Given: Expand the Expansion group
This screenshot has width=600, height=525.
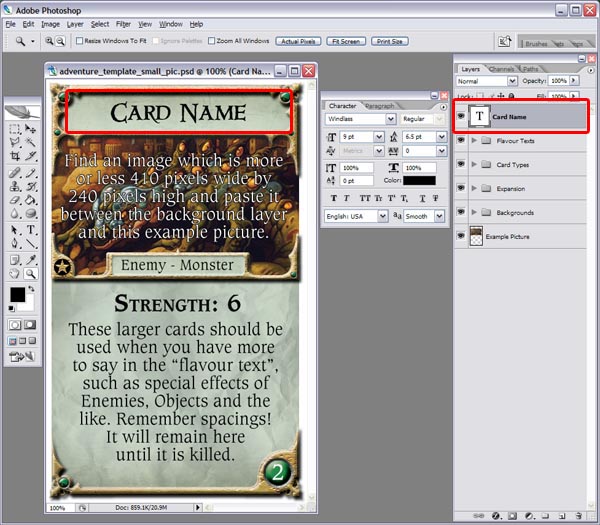Looking at the screenshot, I should 474,188.
